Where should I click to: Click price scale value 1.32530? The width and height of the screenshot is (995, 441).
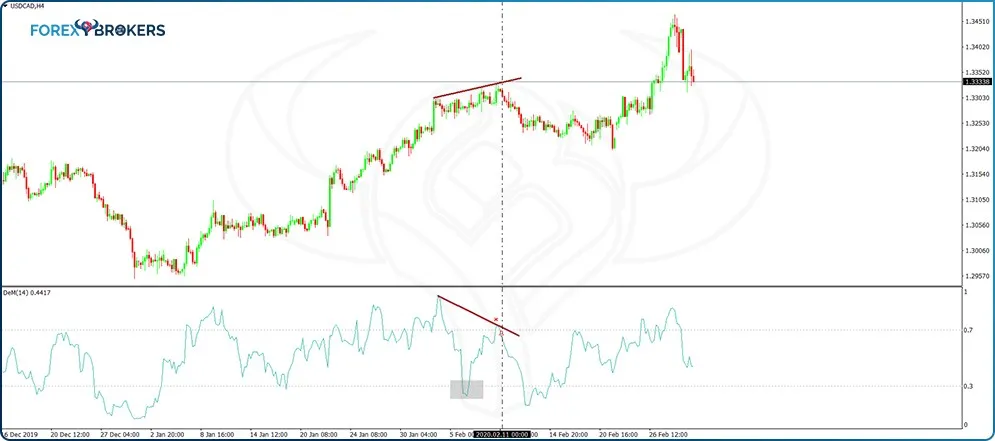[977, 123]
